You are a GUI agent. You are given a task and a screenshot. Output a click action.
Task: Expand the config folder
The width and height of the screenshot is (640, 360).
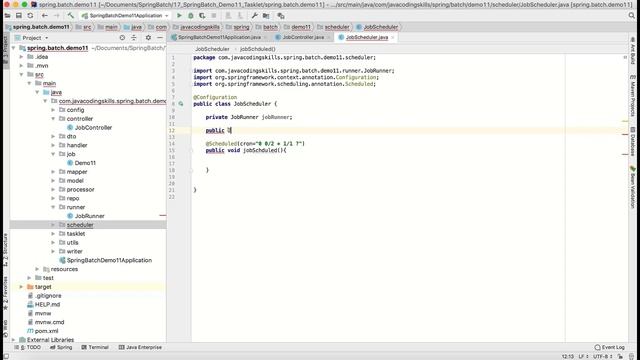(53, 110)
